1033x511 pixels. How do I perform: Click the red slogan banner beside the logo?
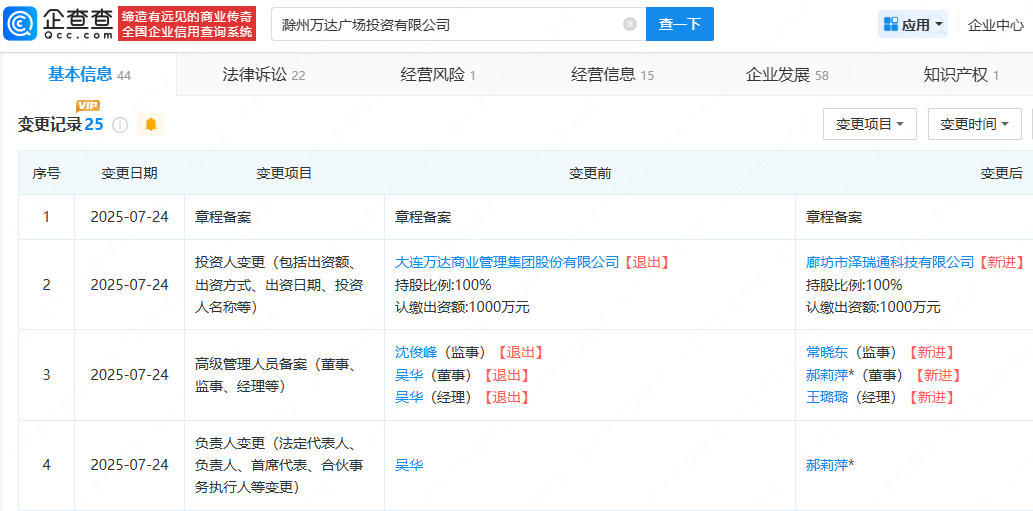click(x=187, y=24)
